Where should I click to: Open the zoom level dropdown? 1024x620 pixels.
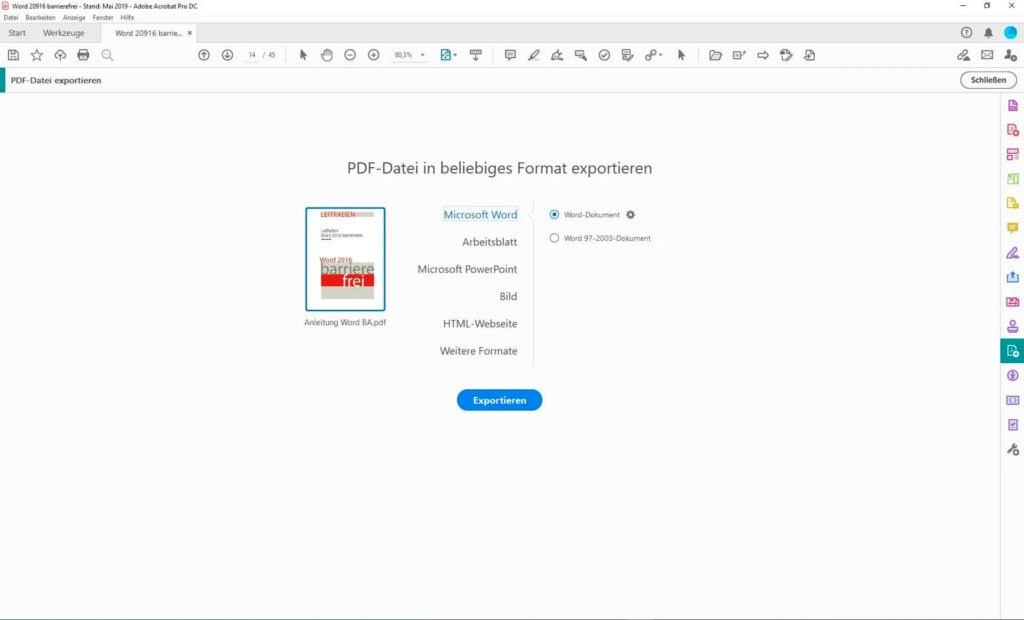[423, 56]
